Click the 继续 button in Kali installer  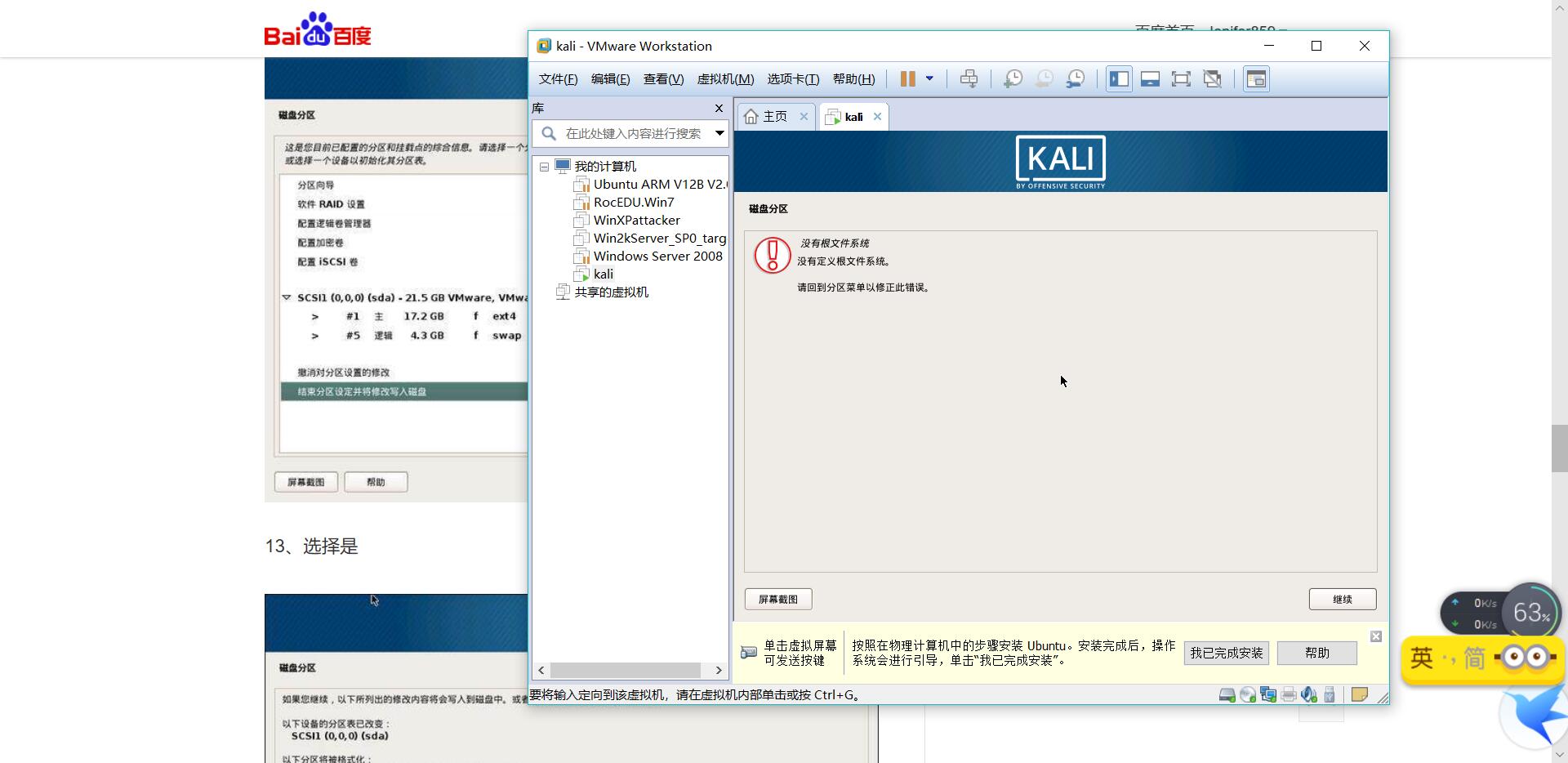click(x=1343, y=599)
